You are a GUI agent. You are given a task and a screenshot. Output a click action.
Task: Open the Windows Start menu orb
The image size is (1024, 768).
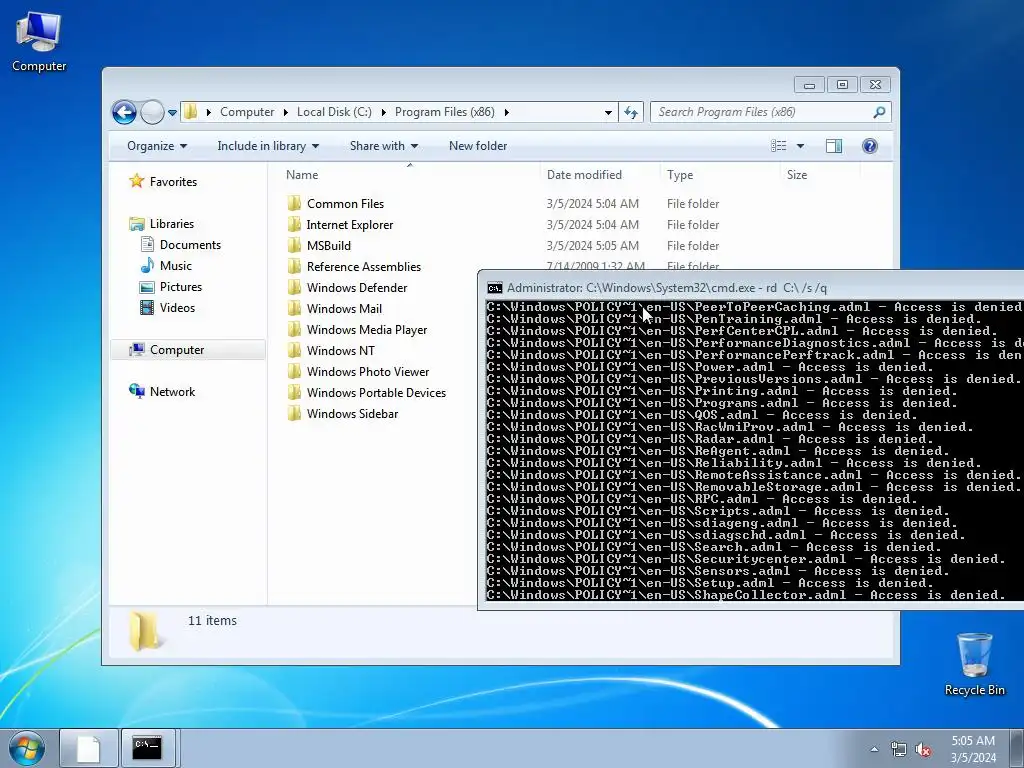[27, 748]
